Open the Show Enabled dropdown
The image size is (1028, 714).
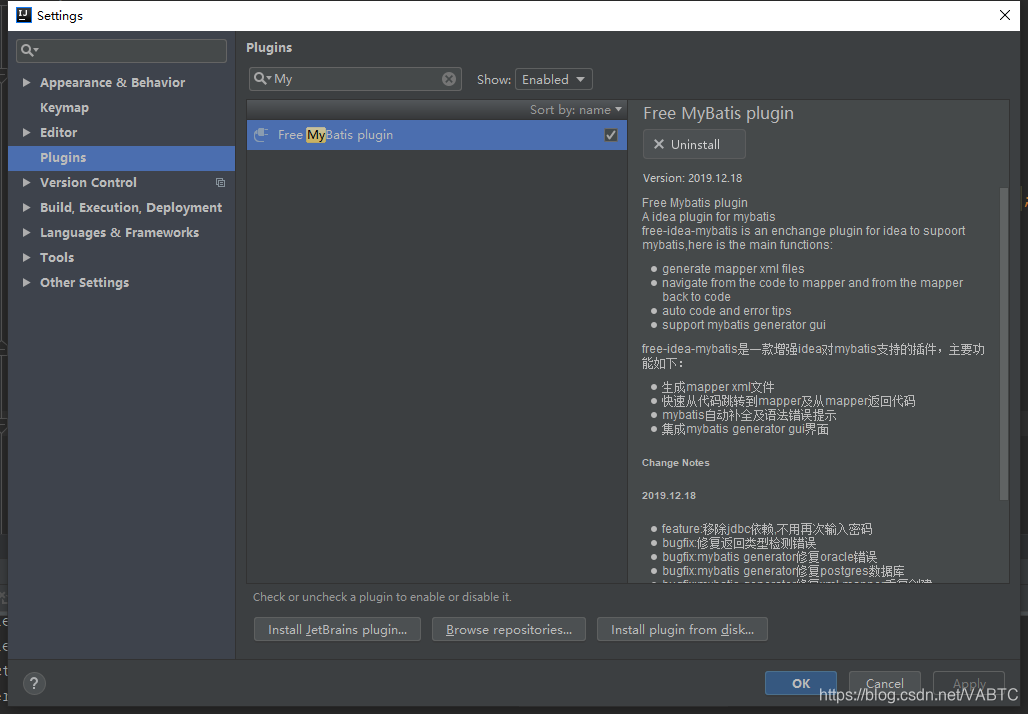tap(553, 79)
